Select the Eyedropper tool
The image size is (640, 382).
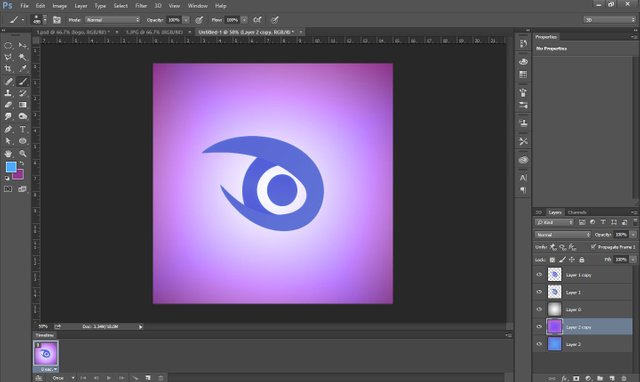pyautogui.click(x=22, y=69)
